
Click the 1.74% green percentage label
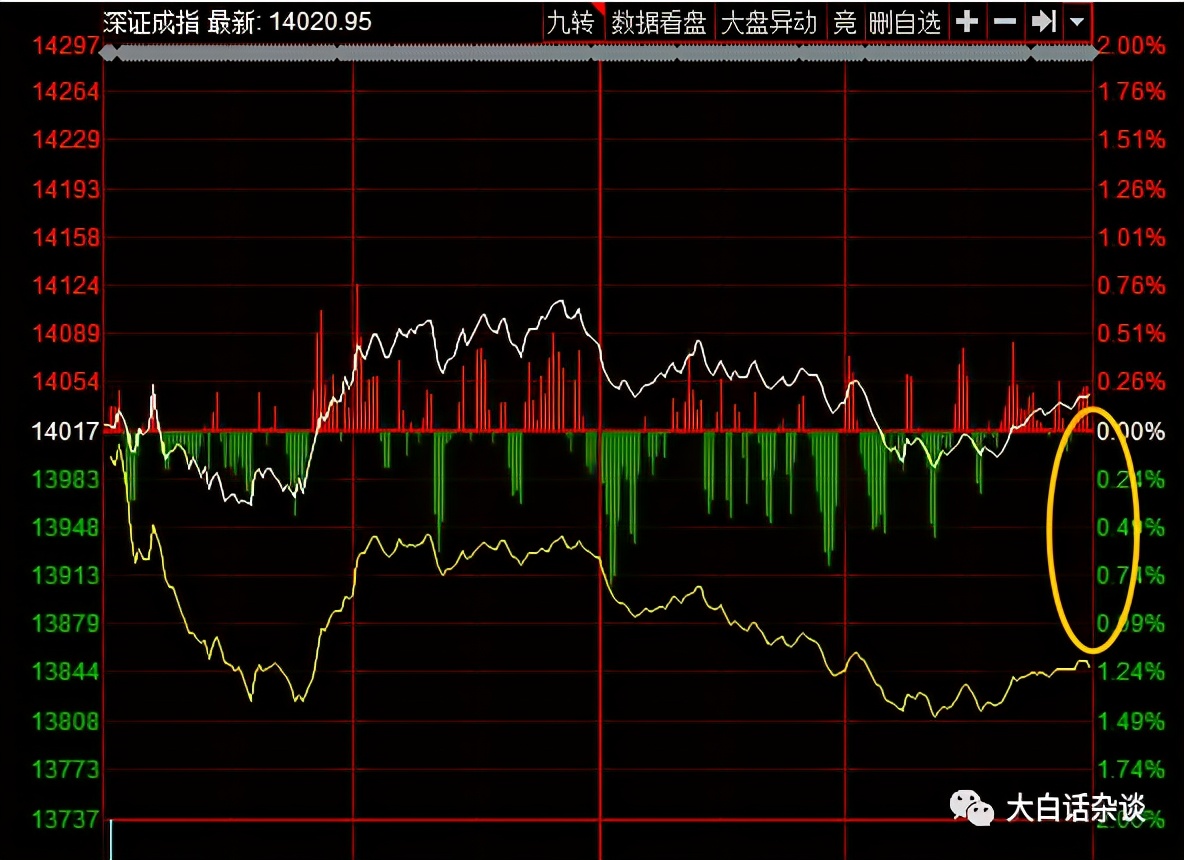click(x=1131, y=769)
